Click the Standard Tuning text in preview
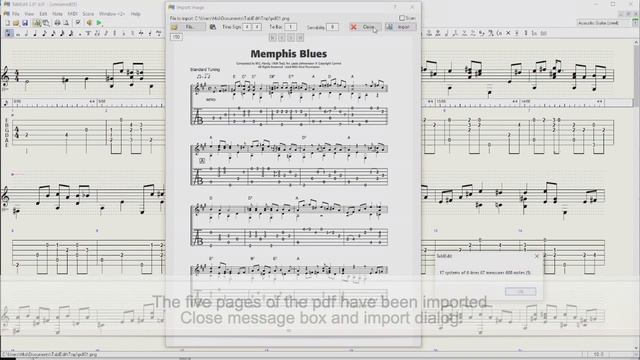 click(x=205, y=70)
